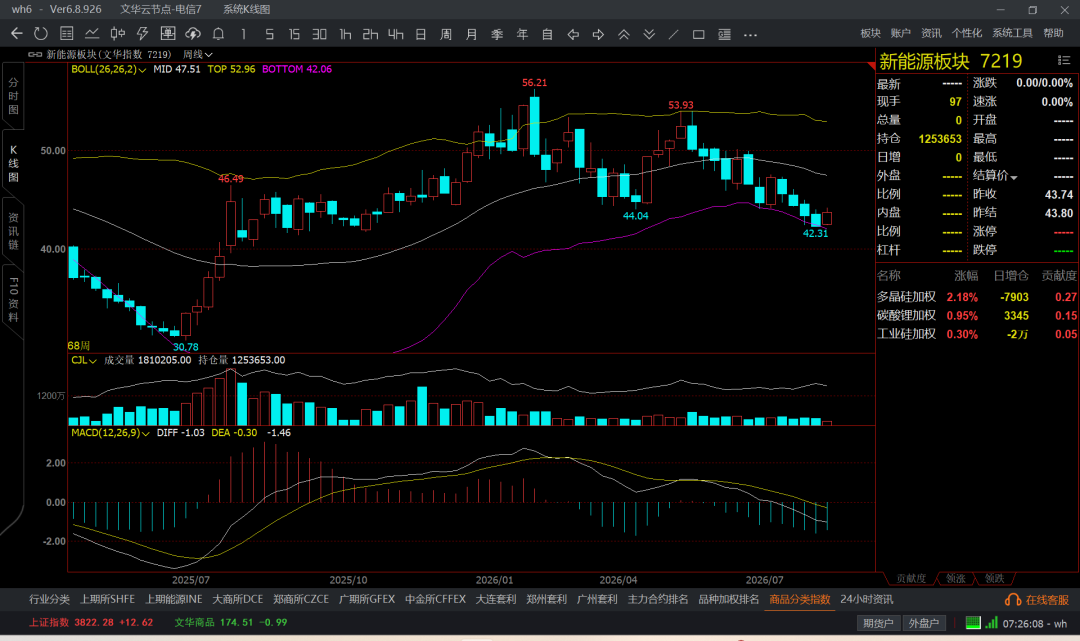Viewport: 1080px width, 641px height.
Task: Open the K线图 side tab
Action: coord(13,163)
